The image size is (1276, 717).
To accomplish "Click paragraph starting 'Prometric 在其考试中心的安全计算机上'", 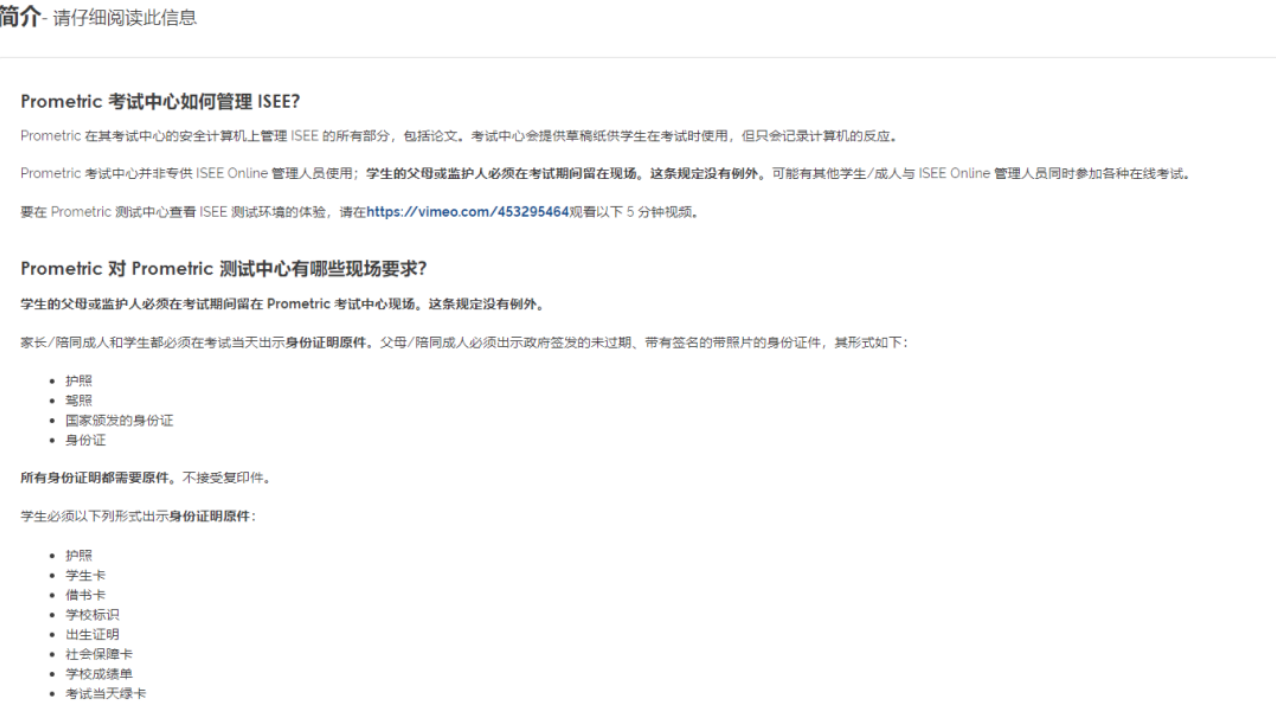I will coord(458,136).
